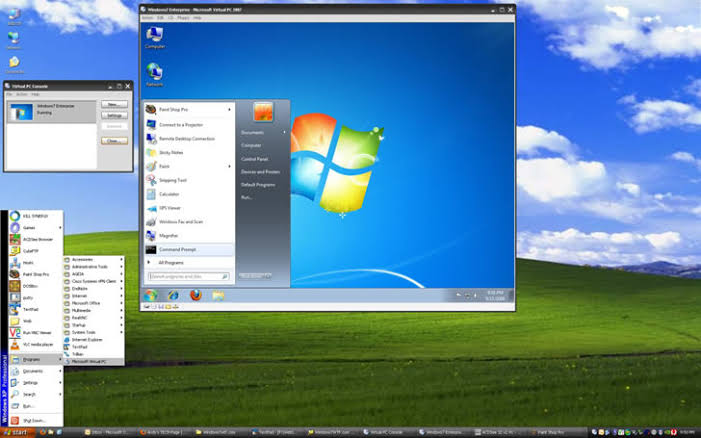Open CD menu in Virtual PC window
This screenshot has width=701, height=438.
pos(171,18)
